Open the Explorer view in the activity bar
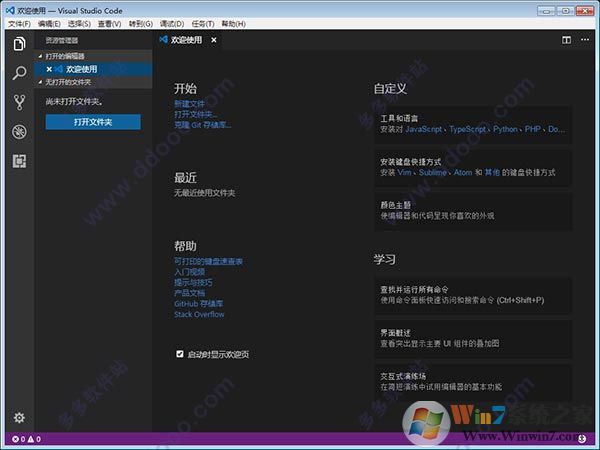 [x=18, y=44]
